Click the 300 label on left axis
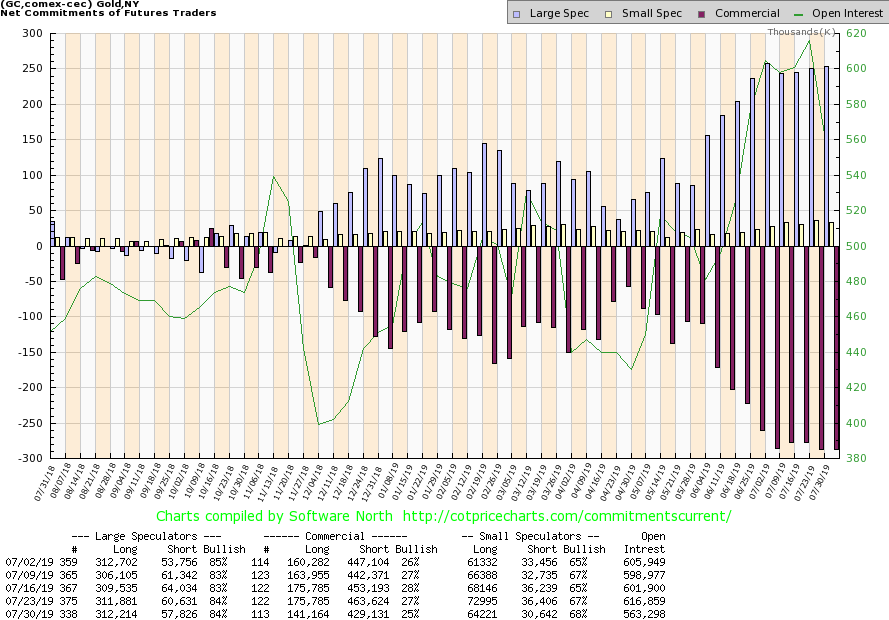The image size is (889, 620). pos(33,34)
